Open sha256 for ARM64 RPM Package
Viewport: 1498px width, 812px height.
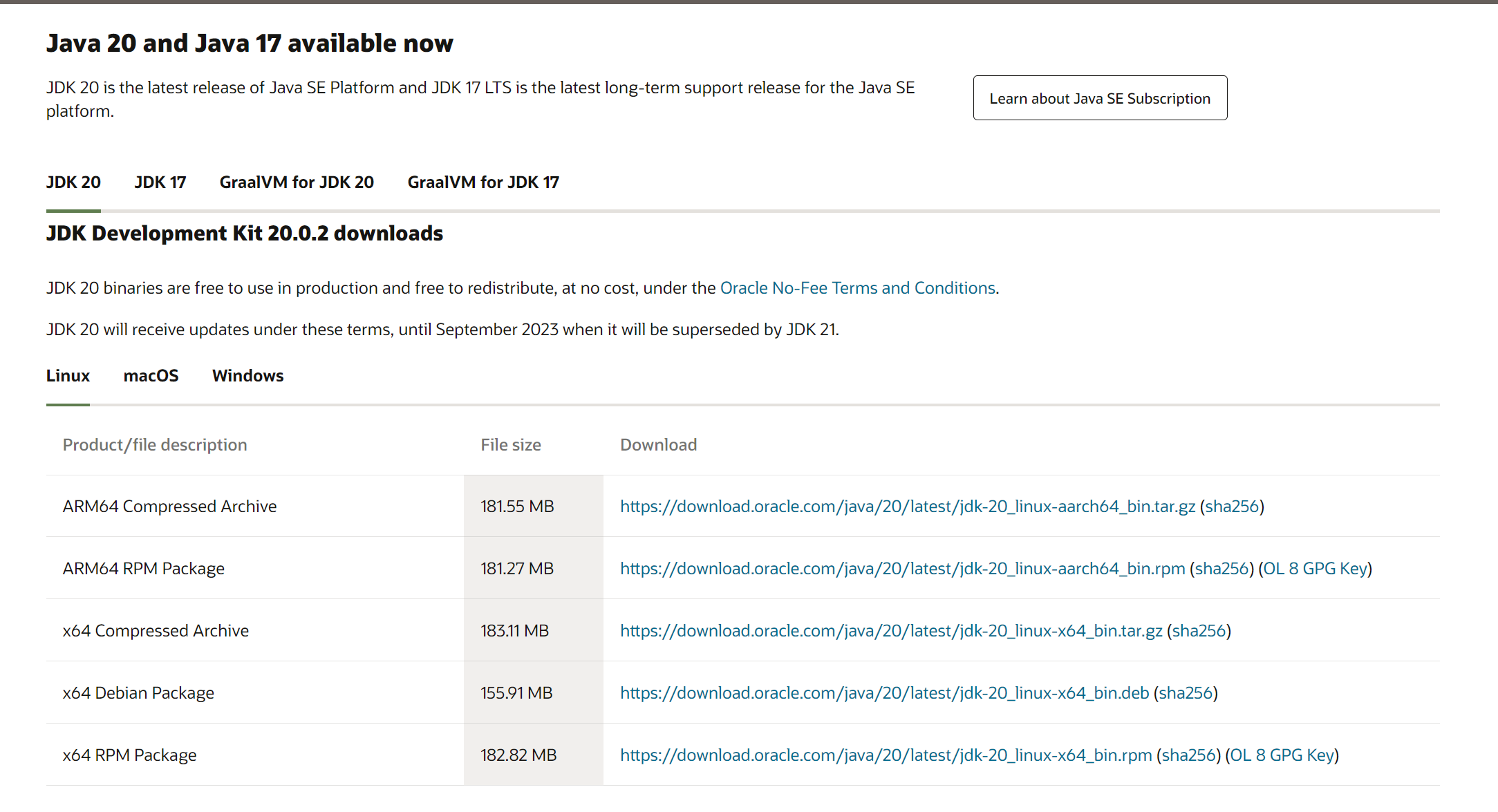1221,569
